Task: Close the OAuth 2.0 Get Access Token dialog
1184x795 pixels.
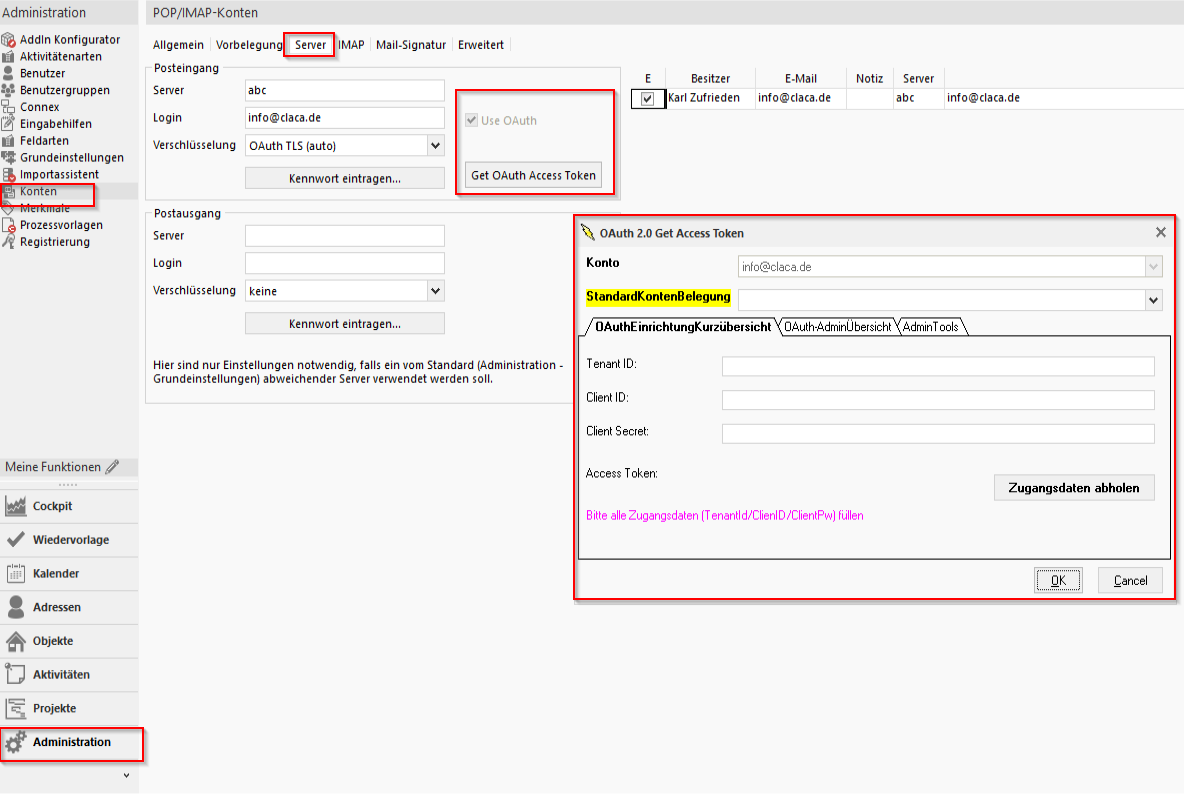Action: [1161, 233]
